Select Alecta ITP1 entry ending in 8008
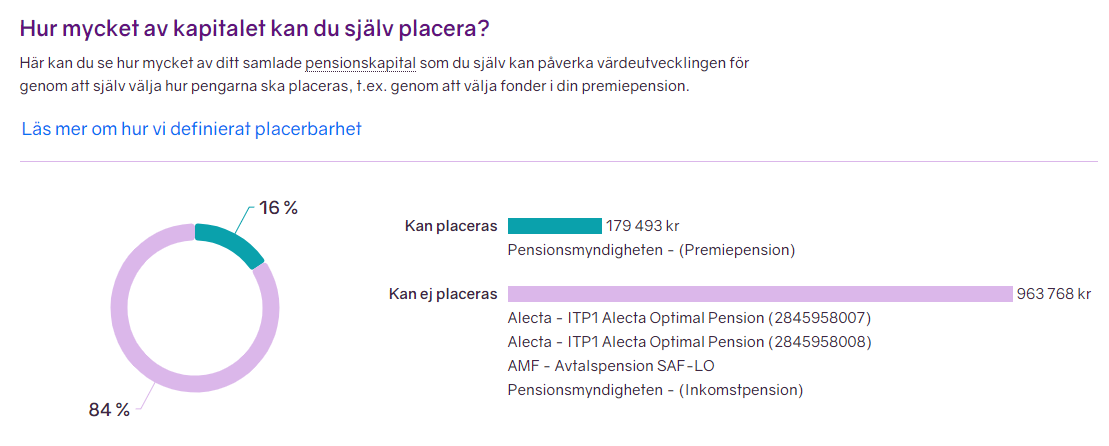The width and height of the screenshot is (1109, 446). click(689, 342)
